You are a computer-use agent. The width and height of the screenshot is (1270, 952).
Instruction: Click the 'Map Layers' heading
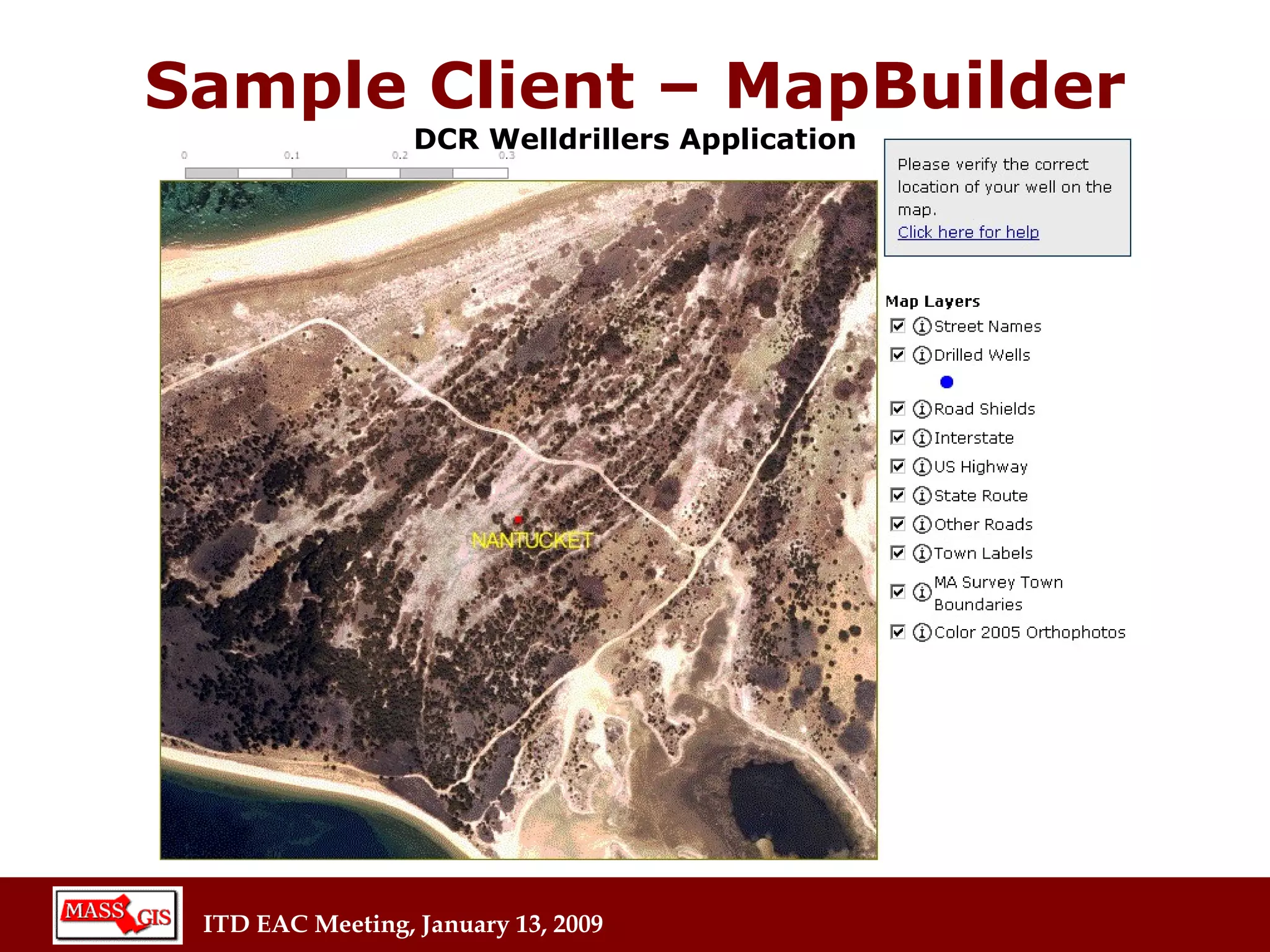click(933, 302)
